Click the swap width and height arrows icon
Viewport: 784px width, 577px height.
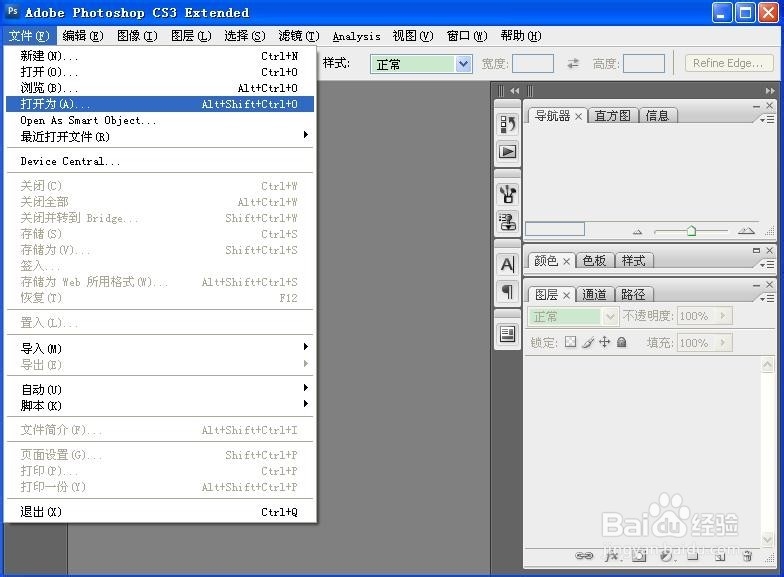click(x=573, y=64)
